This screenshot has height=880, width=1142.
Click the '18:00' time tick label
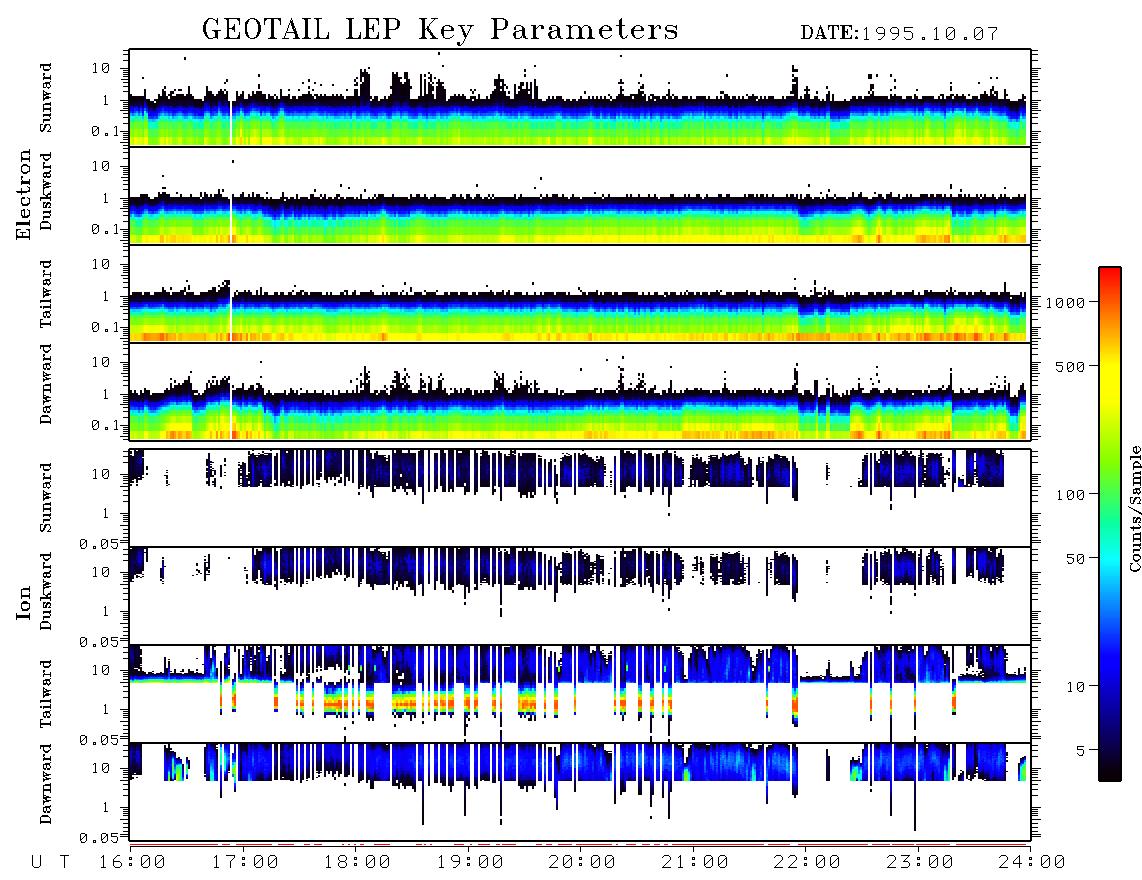tap(357, 863)
